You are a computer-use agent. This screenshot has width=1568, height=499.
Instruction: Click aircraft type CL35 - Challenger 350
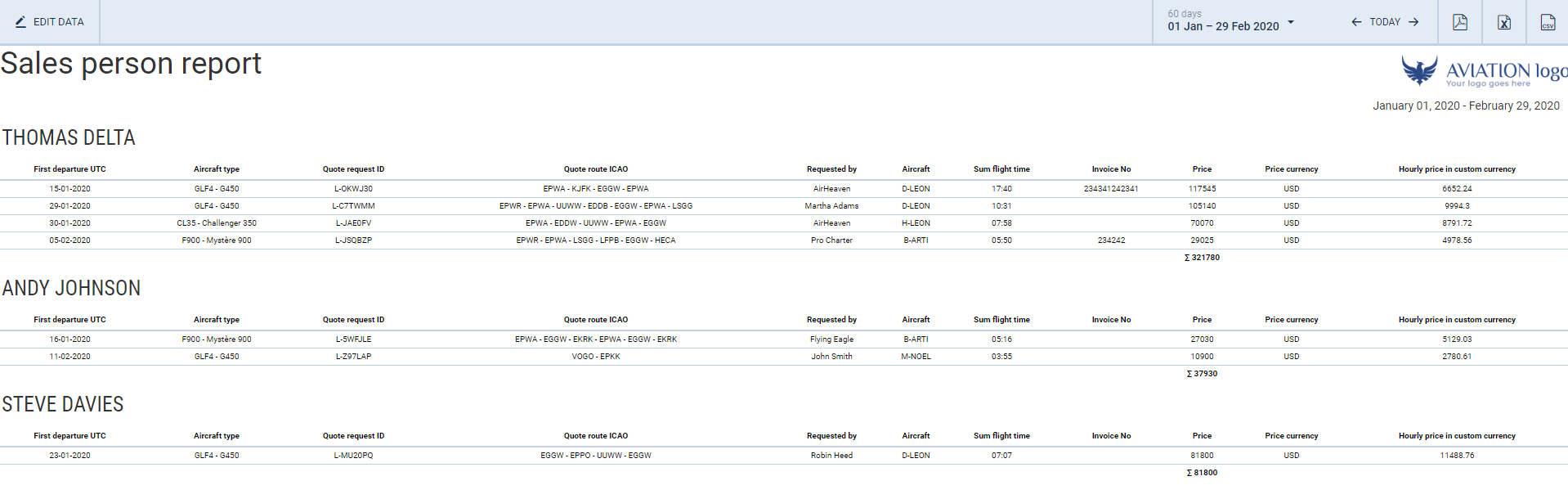tap(217, 223)
